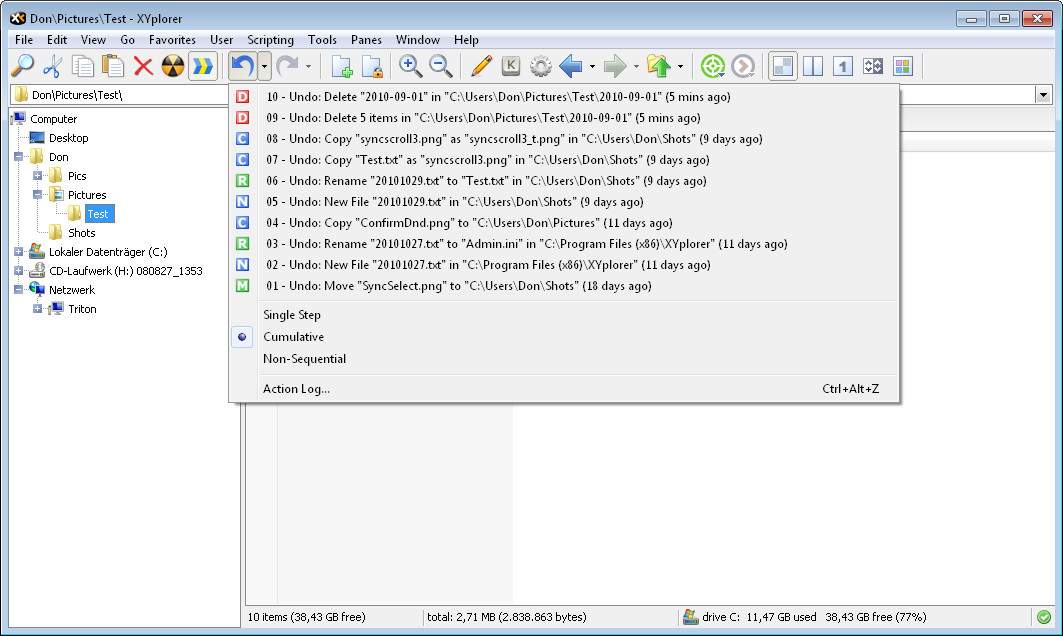Click the pane sync arrows icon
Viewport: 1063px width, 636px height.
coord(873,66)
